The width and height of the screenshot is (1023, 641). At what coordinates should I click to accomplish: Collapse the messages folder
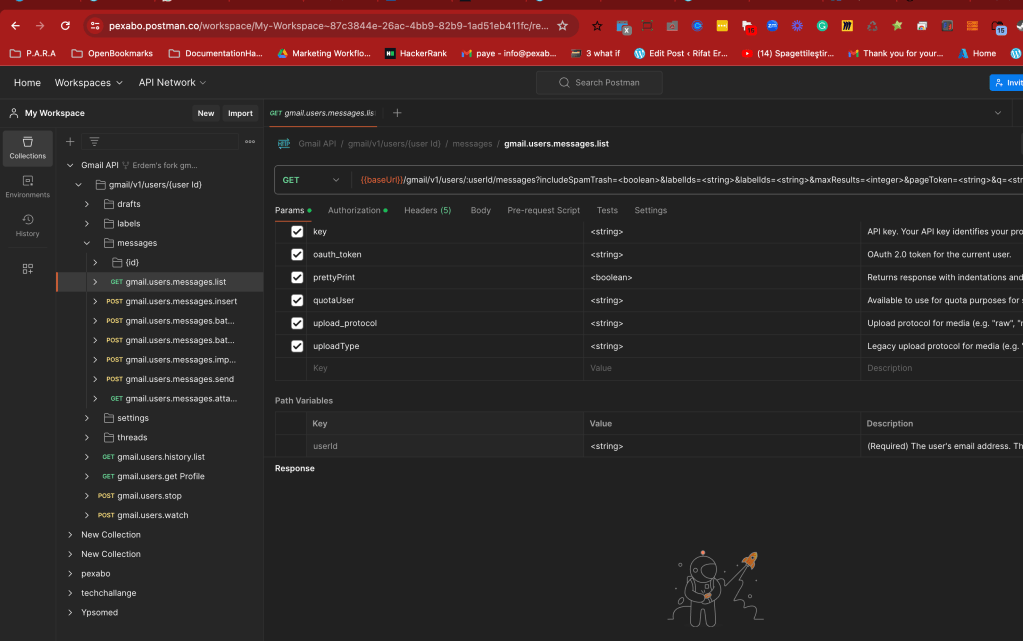87,243
